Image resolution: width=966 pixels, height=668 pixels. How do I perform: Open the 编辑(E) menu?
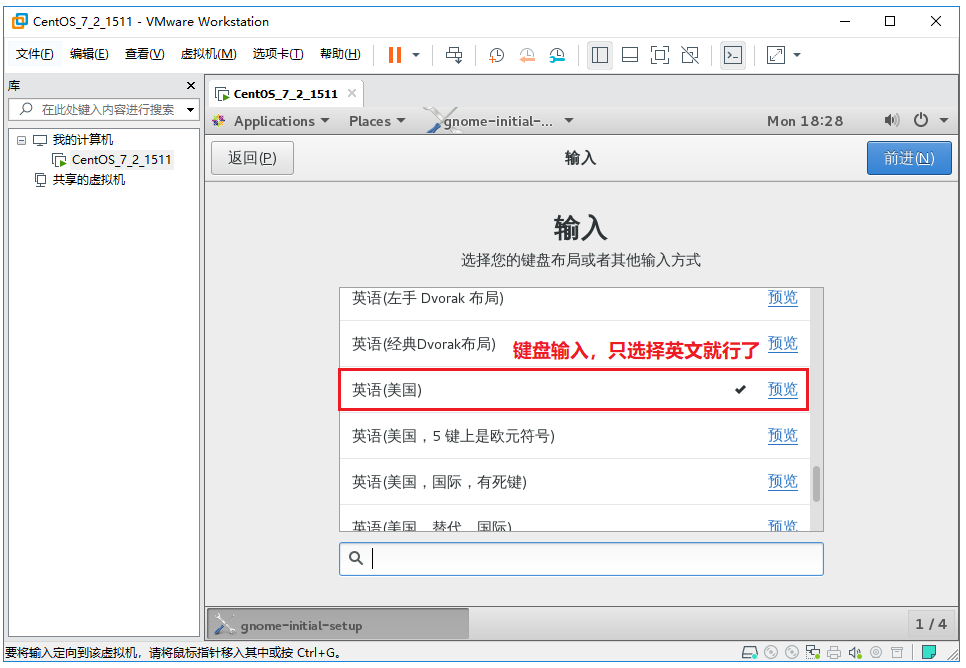[x=89, y=54]
